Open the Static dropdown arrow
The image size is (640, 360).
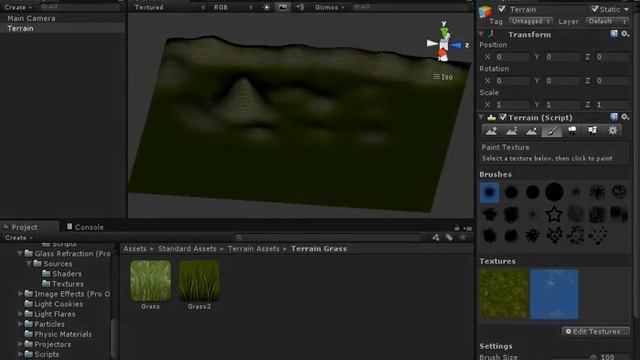(626, 9)
